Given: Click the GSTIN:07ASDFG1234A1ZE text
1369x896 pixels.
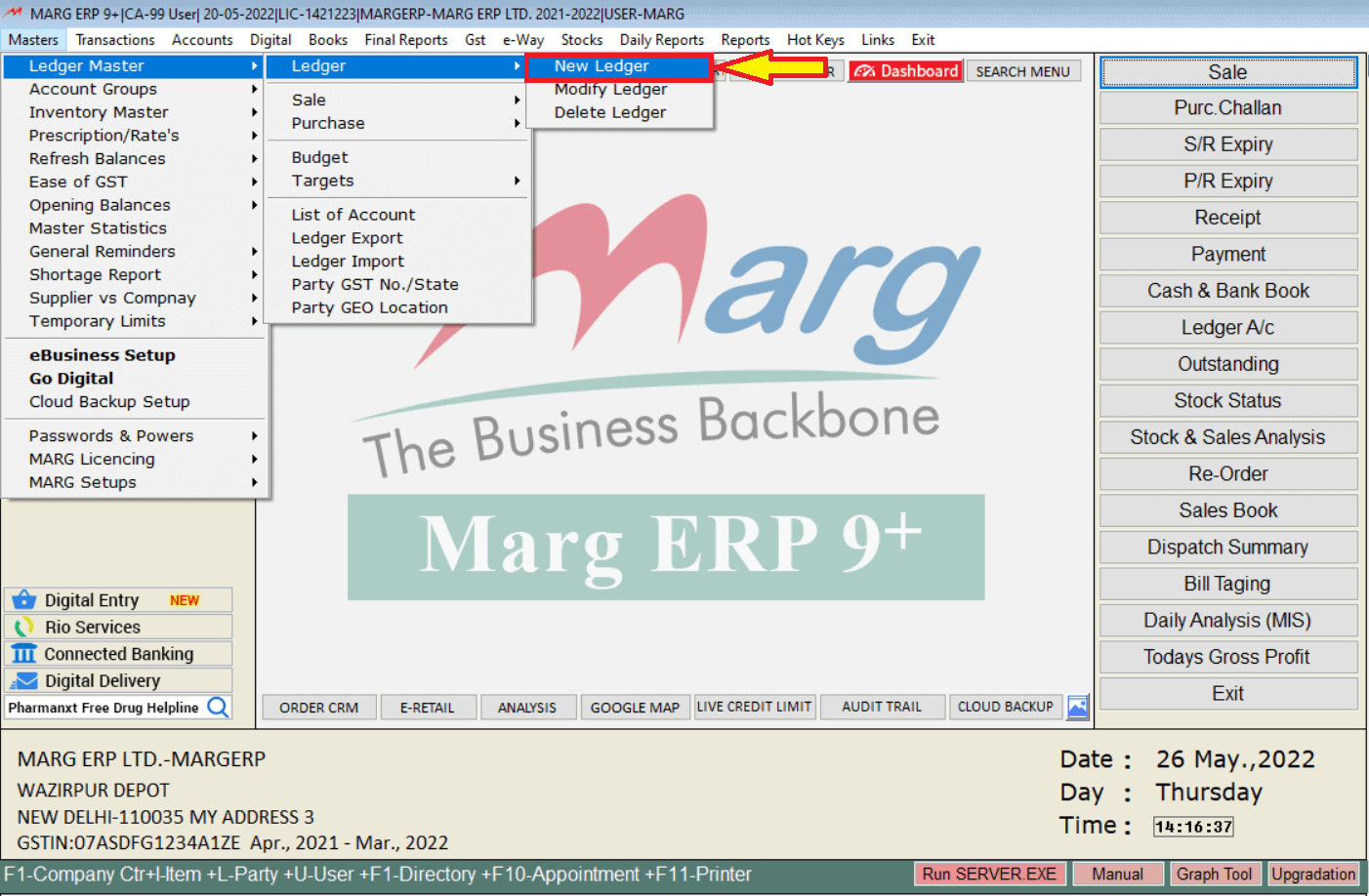Looking at the screenshot, I should pos(129,842).
